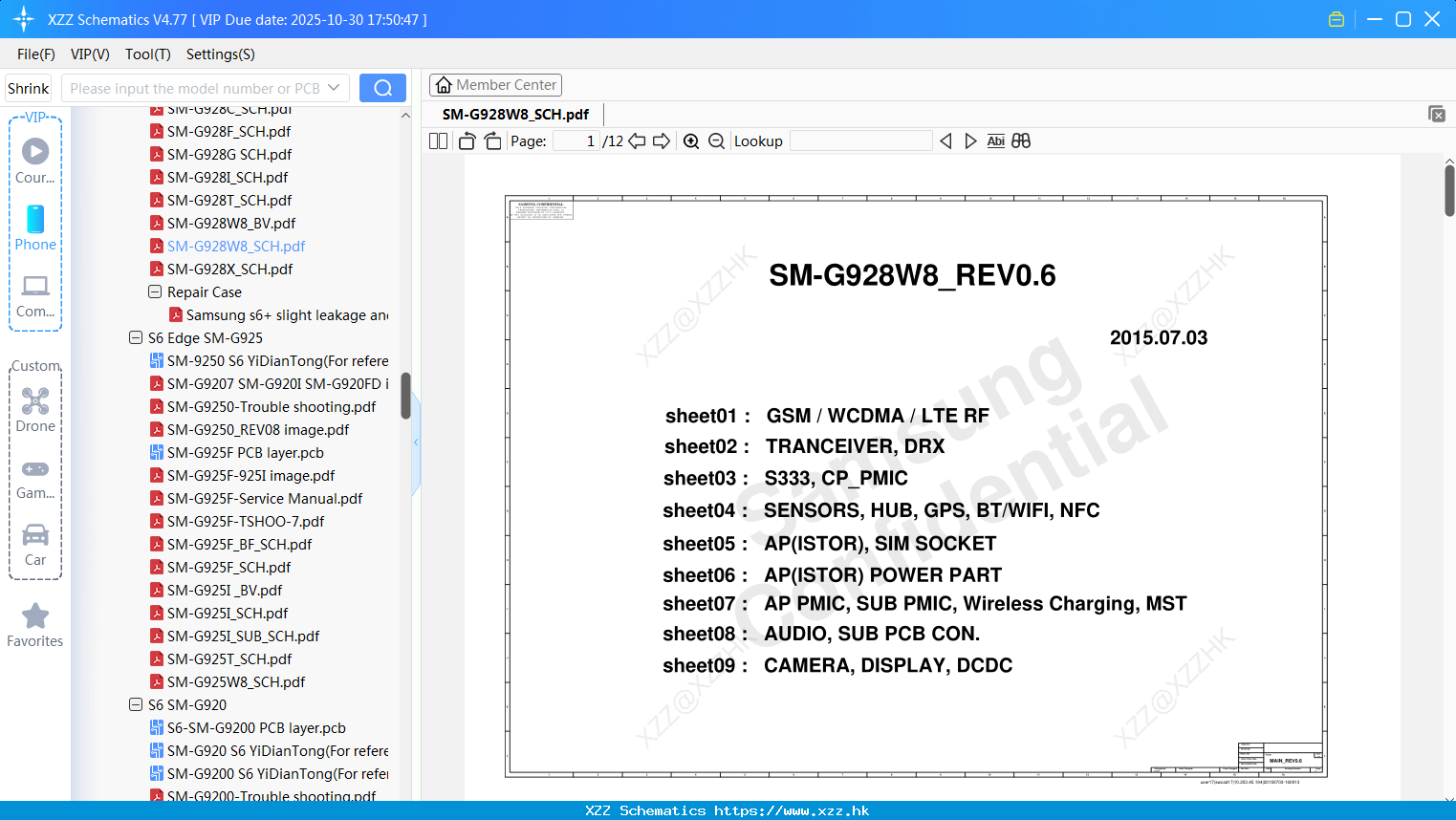Collapse the Repair Case folder

pyautogui.click(x=154, y=291)
